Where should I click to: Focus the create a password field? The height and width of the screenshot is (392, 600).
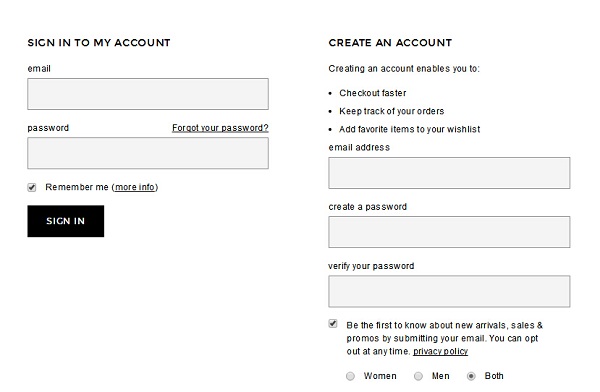tap(449, 232)
